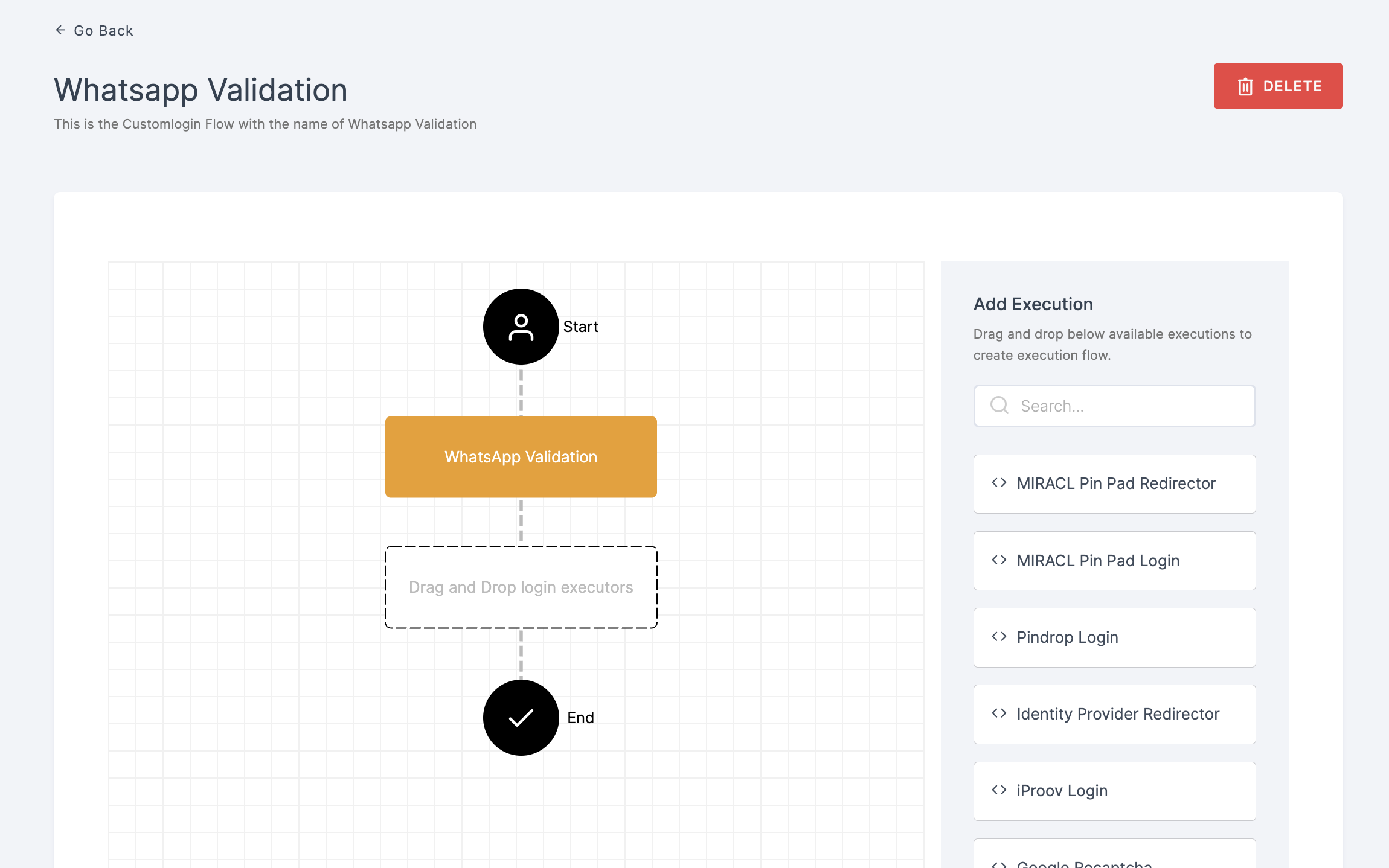Viewport: 1389px width, 868px height.
Task: Click the trash DELETE icon button
Action: [1246, 86]
